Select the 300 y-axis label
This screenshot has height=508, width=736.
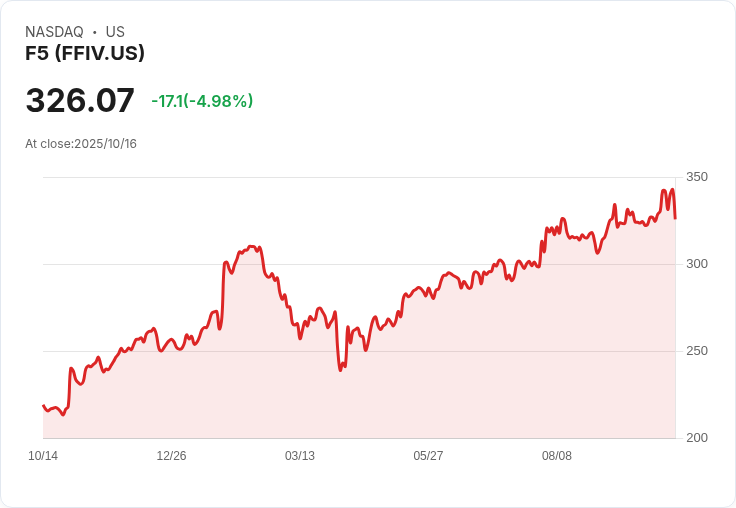696,264
